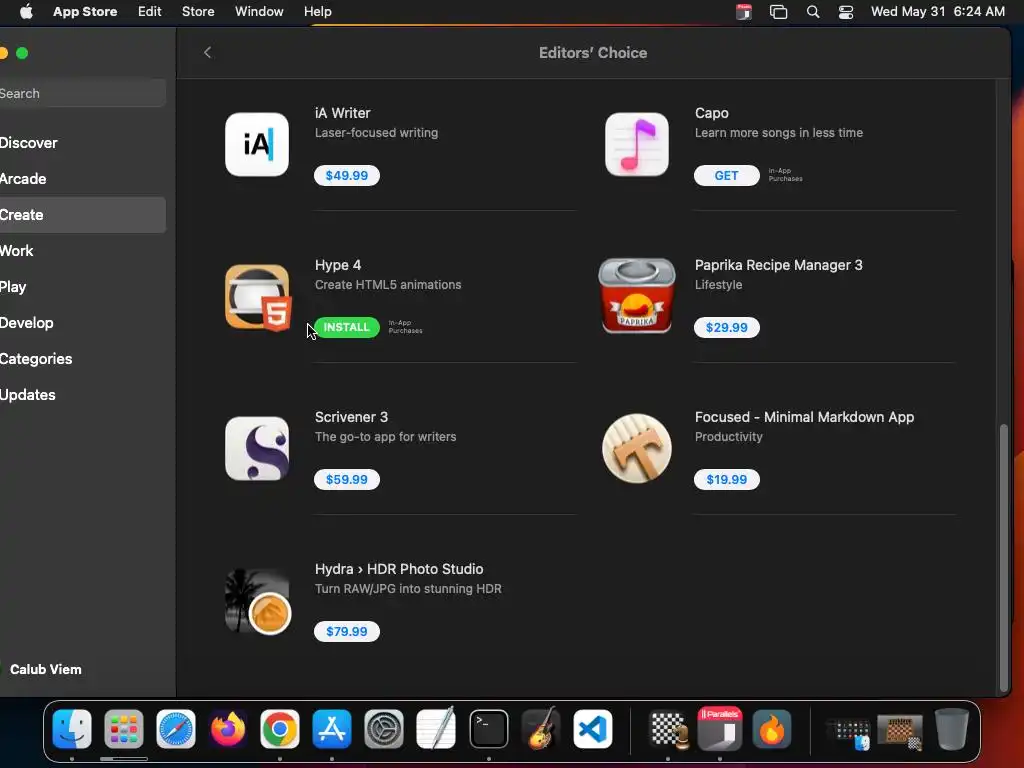
Task: Open the Paprika Recipe Manager icon
Action: tap(637, 296)
